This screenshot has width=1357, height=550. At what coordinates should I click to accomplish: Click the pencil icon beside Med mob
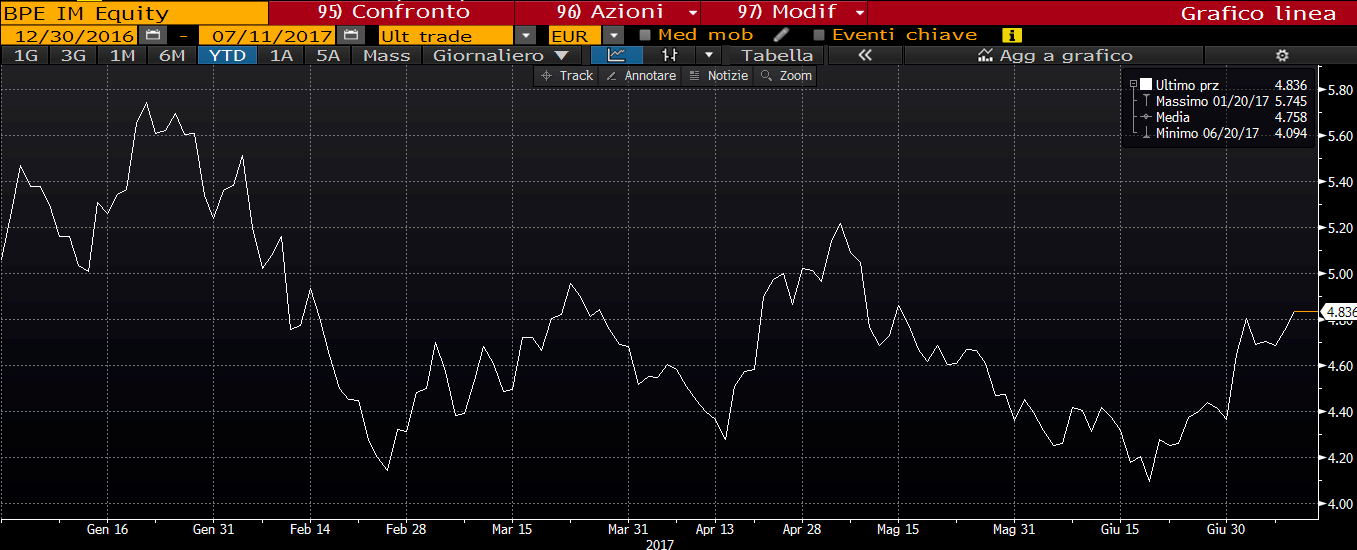[781, 35]
